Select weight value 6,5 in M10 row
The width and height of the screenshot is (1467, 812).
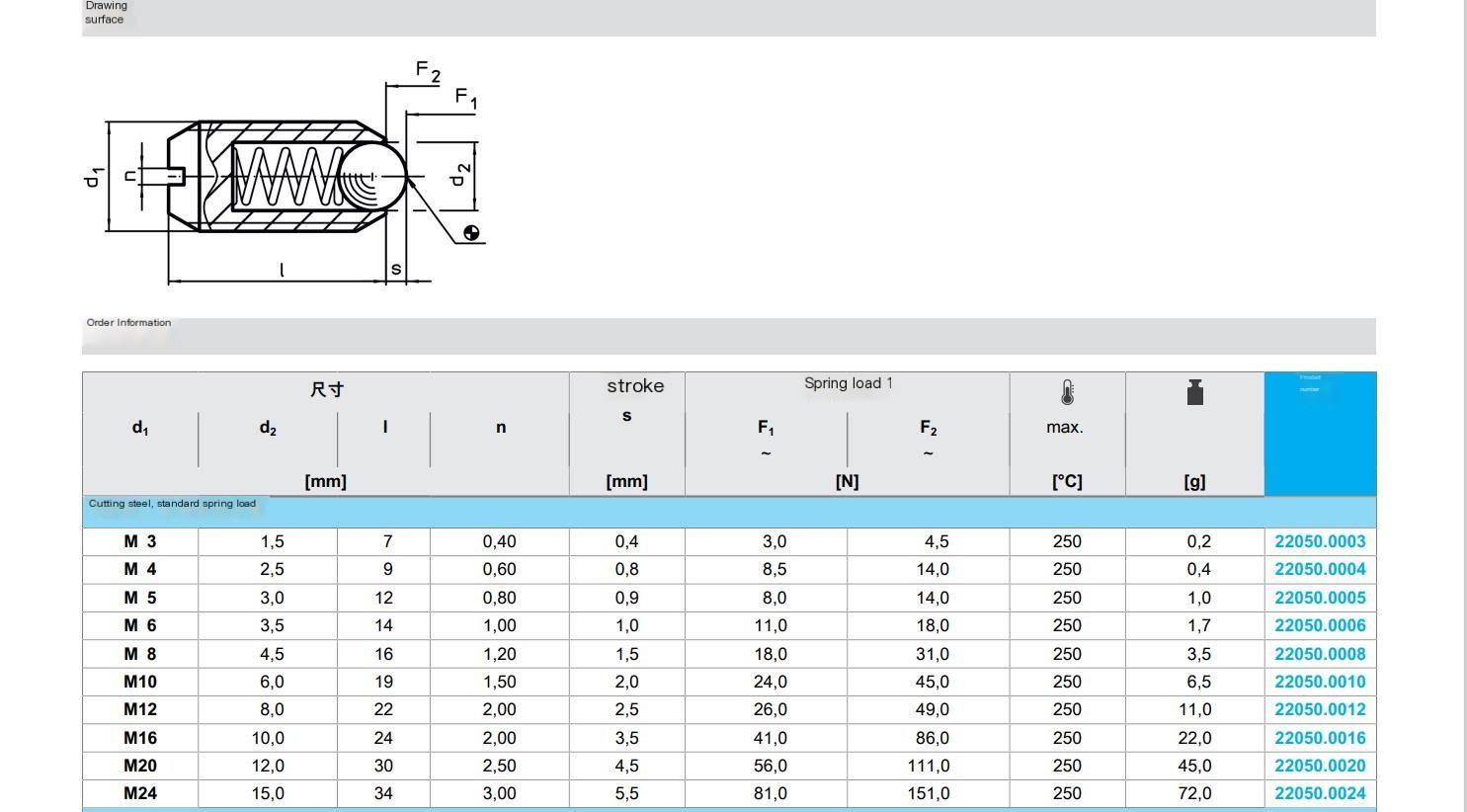1199,682
